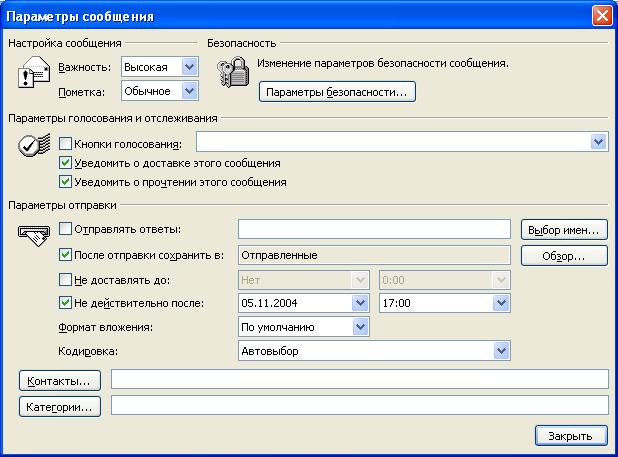
Task: Open Формат вложения dropdown По умолчанию
Action: coord(304,327)
